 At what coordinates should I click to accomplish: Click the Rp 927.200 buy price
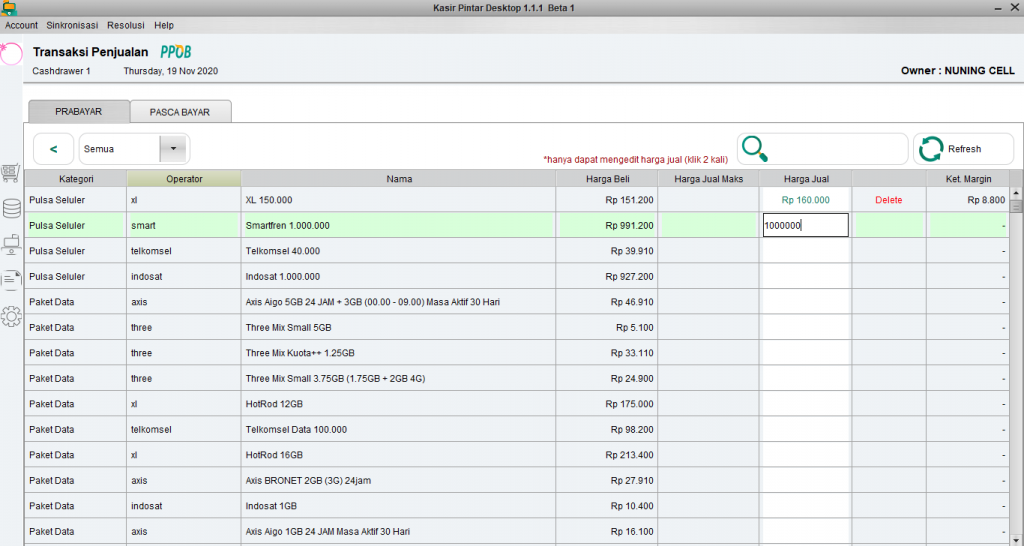click(629, 276)
